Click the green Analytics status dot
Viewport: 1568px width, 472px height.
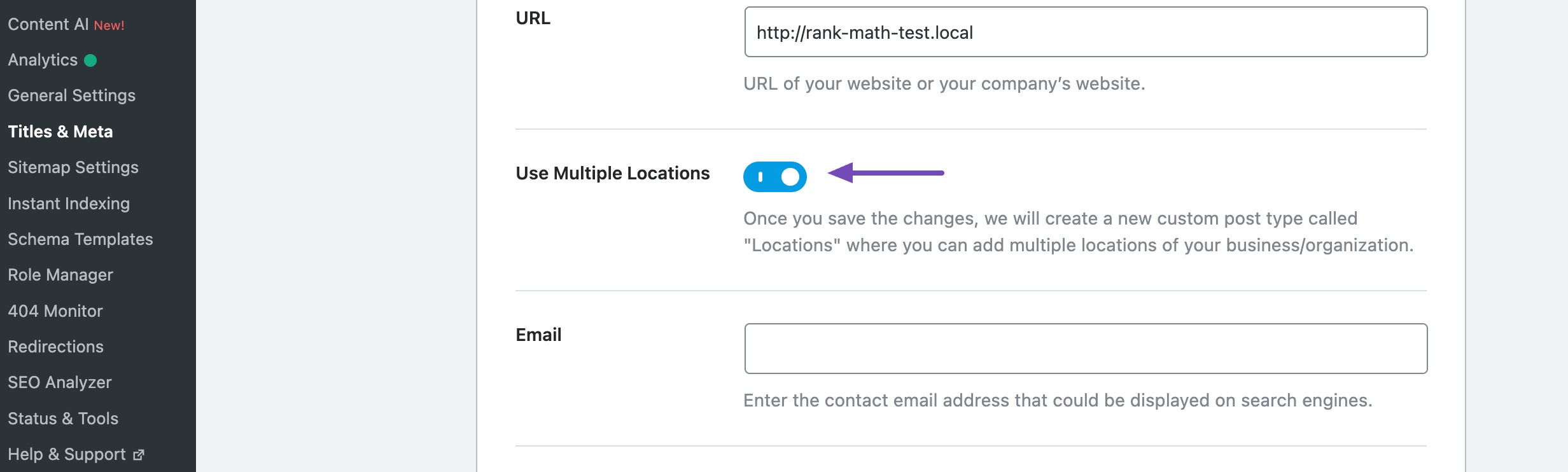pyautogui.click(x=90, y=60)
